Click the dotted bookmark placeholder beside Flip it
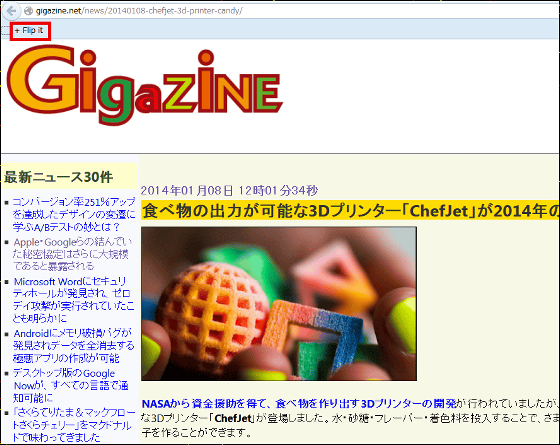This screenshot has height=445, width=560. point(5,31)
